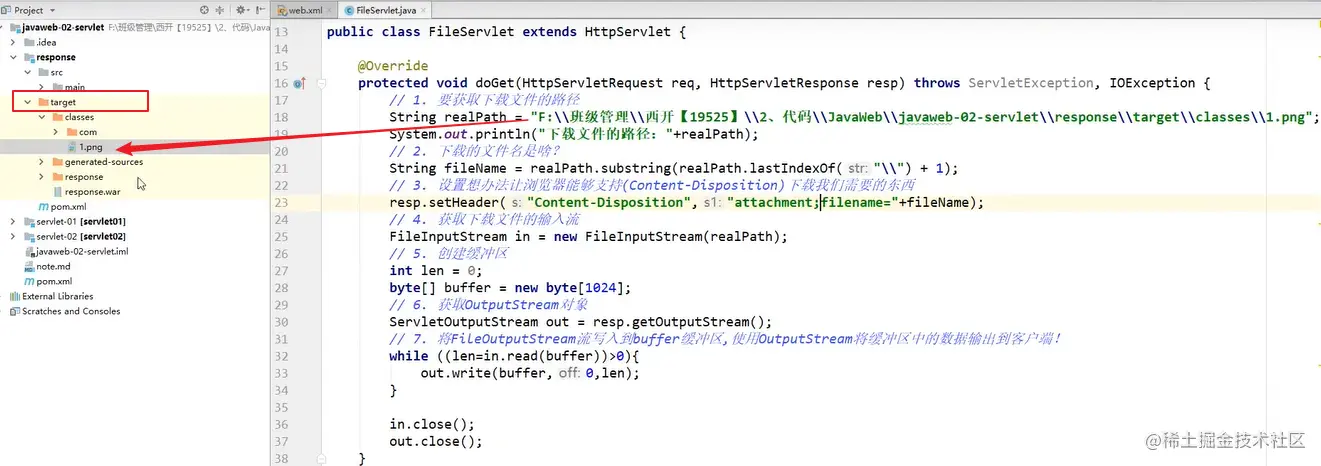
Task: Expand the response folder under target
Action: (x=42, y=177)
